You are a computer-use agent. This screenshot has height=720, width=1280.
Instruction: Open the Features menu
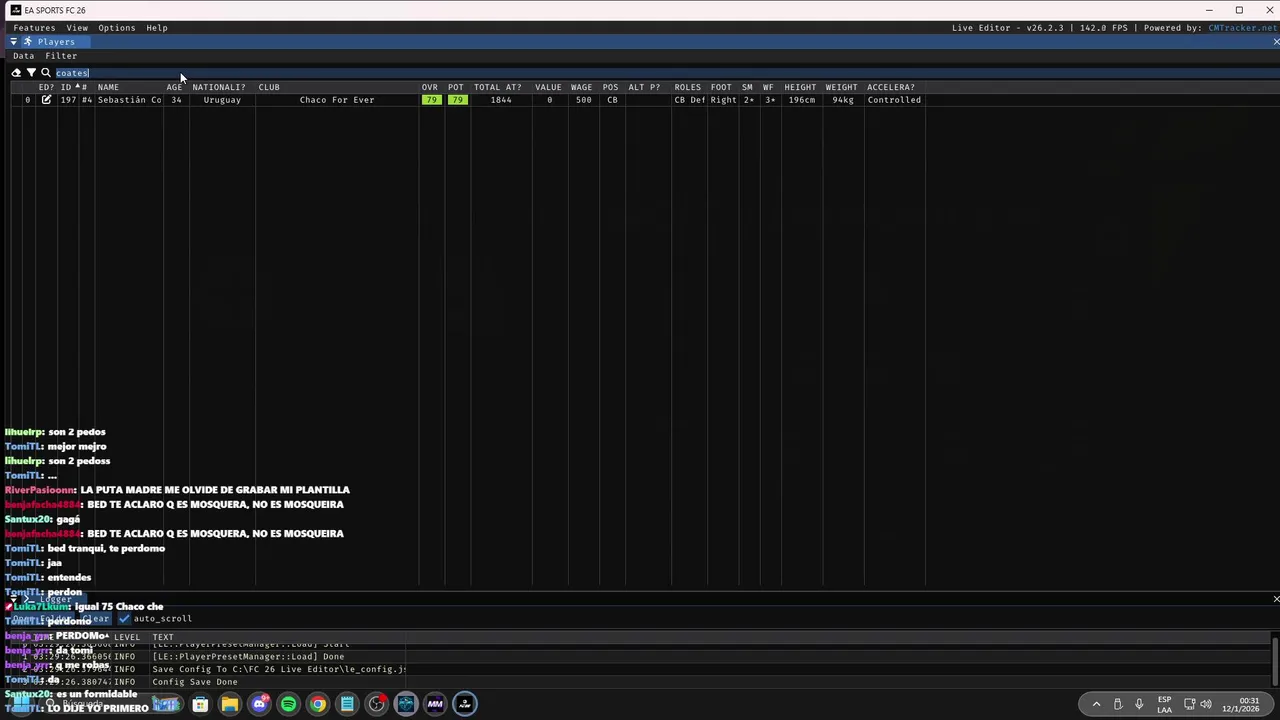tap(34, 28)
